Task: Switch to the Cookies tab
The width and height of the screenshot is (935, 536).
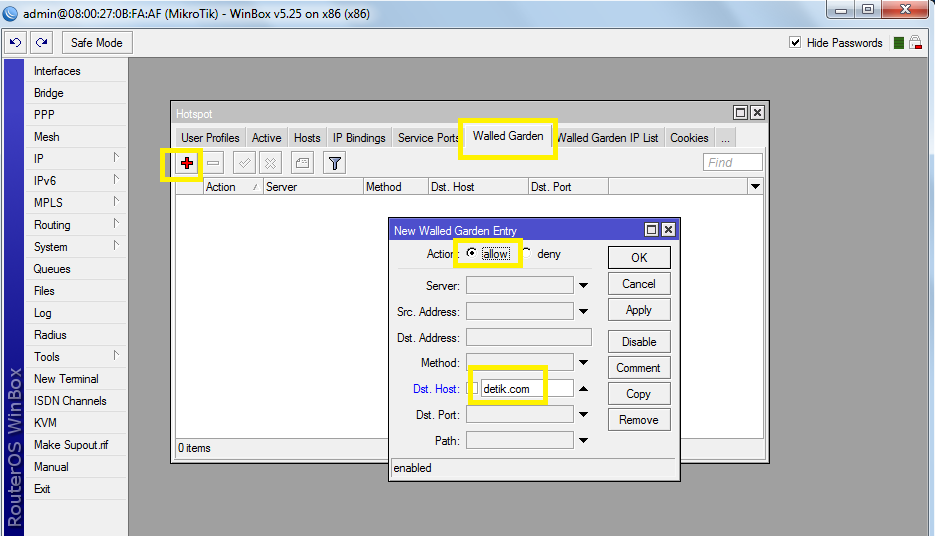Action: 689,138
